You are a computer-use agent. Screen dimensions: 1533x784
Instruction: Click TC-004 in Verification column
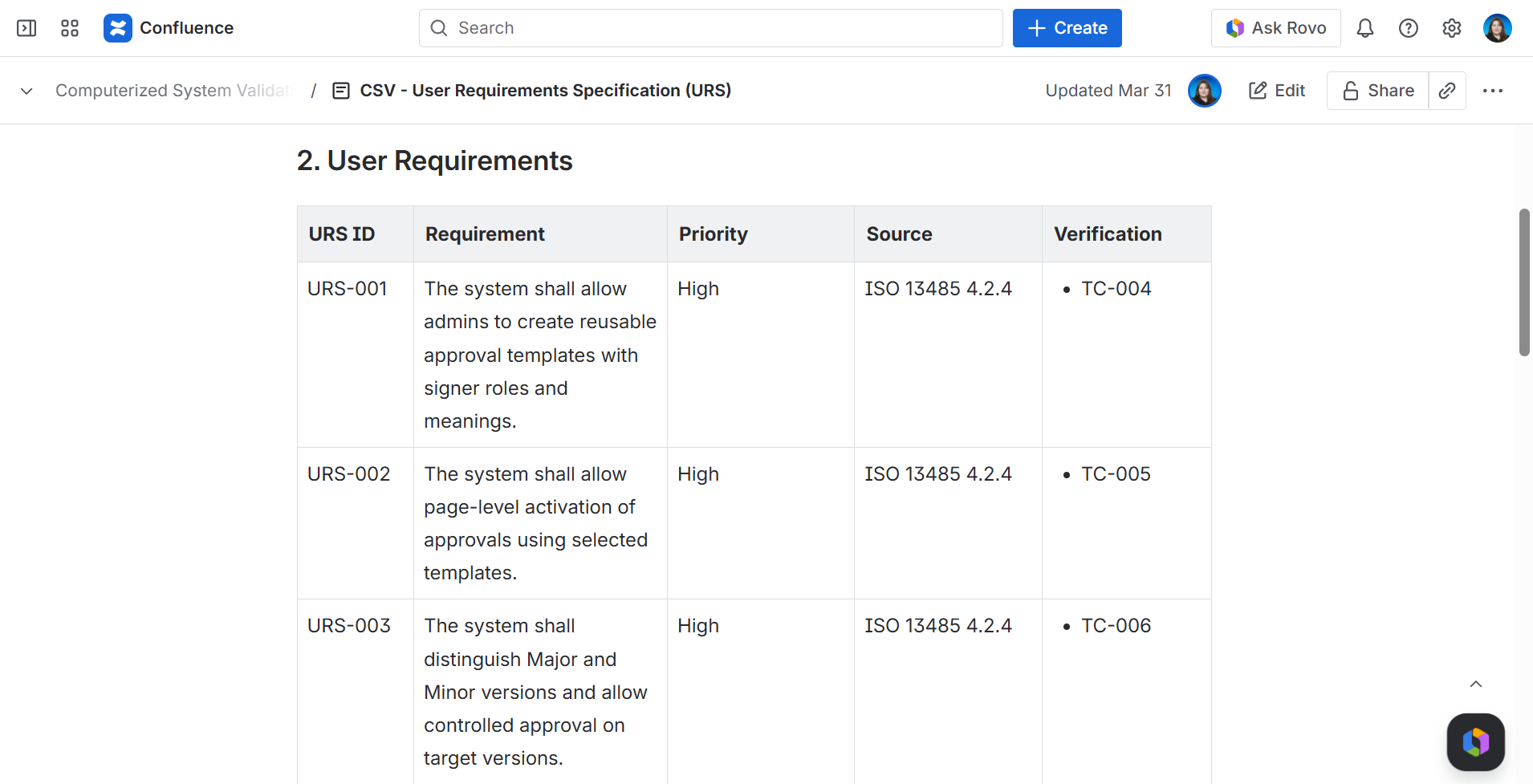coord(1116,289)
